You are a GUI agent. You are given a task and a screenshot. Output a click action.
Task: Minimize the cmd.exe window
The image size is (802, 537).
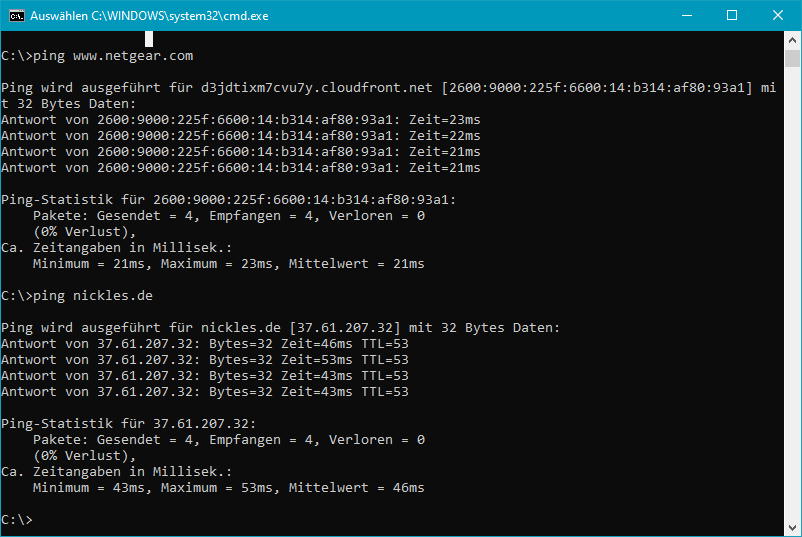[687, 15]
